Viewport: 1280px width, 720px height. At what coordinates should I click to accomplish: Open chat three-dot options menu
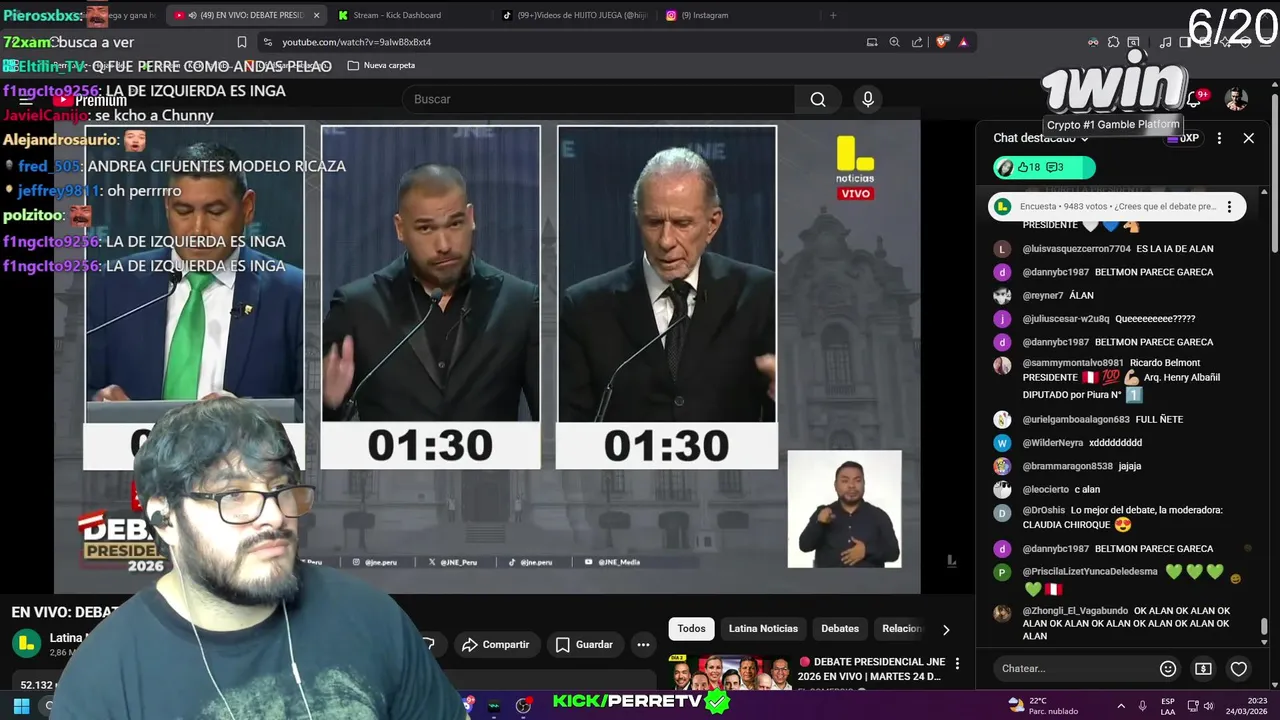click(x=1219, y=138)
